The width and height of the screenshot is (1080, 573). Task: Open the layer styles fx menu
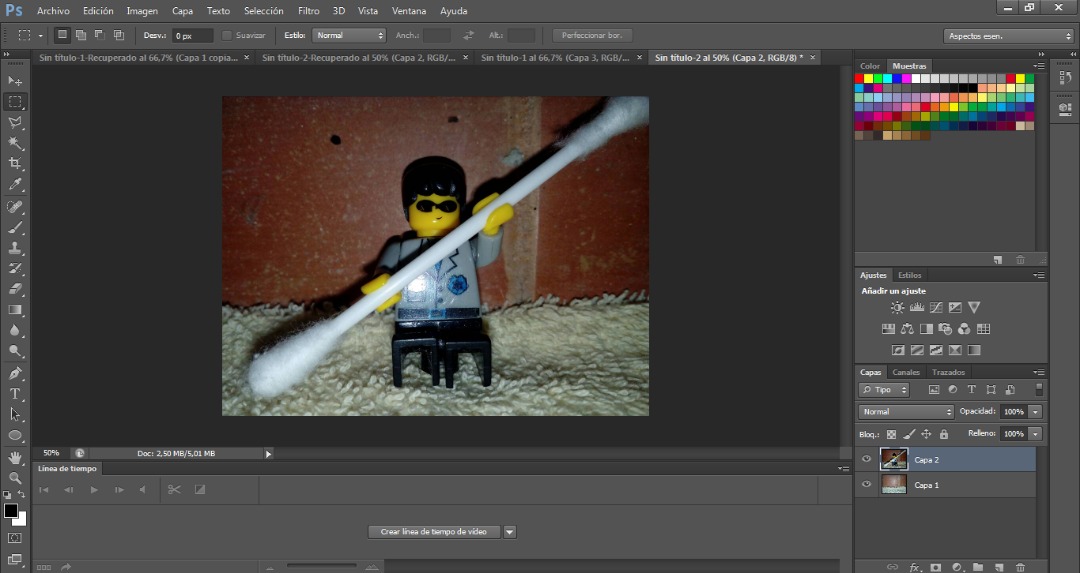(x=915, y=567)
